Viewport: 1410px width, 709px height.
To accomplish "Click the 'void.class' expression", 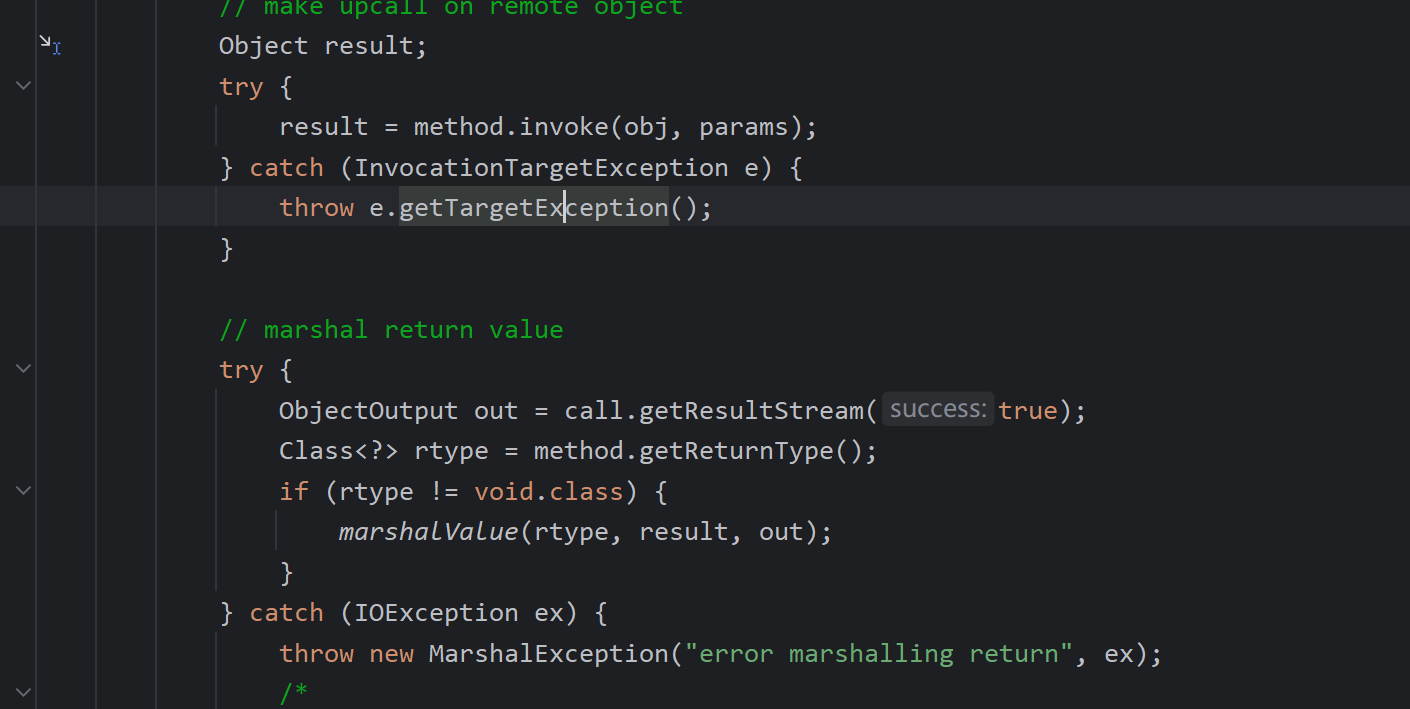I will (548, 492).
